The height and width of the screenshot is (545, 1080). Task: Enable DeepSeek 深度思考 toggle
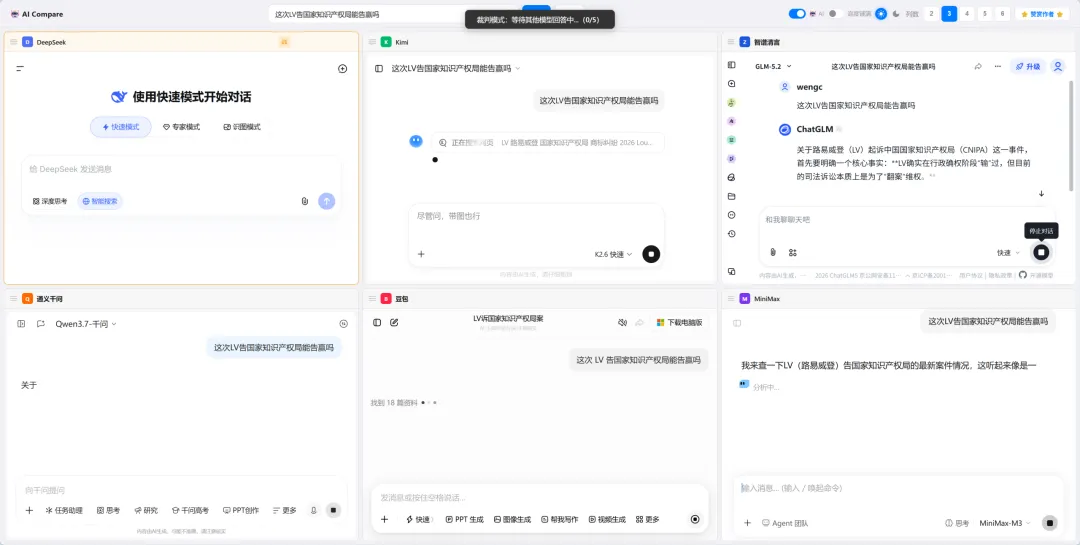(x=50, y=201)
